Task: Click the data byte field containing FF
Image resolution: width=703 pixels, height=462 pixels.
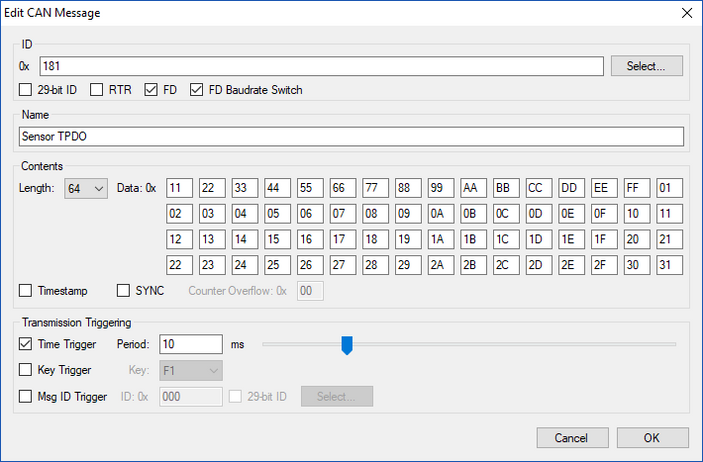Action: (x=634, y=188)
